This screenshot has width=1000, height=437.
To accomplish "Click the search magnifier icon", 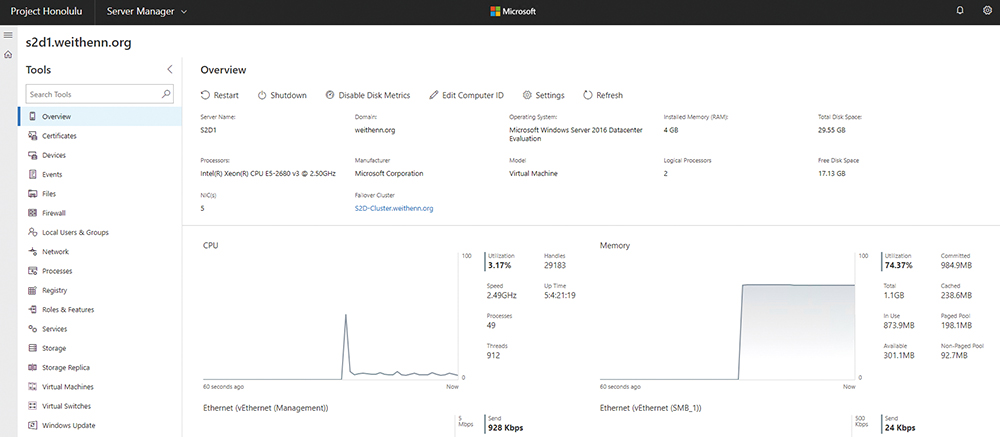I will tap(166, 94).
